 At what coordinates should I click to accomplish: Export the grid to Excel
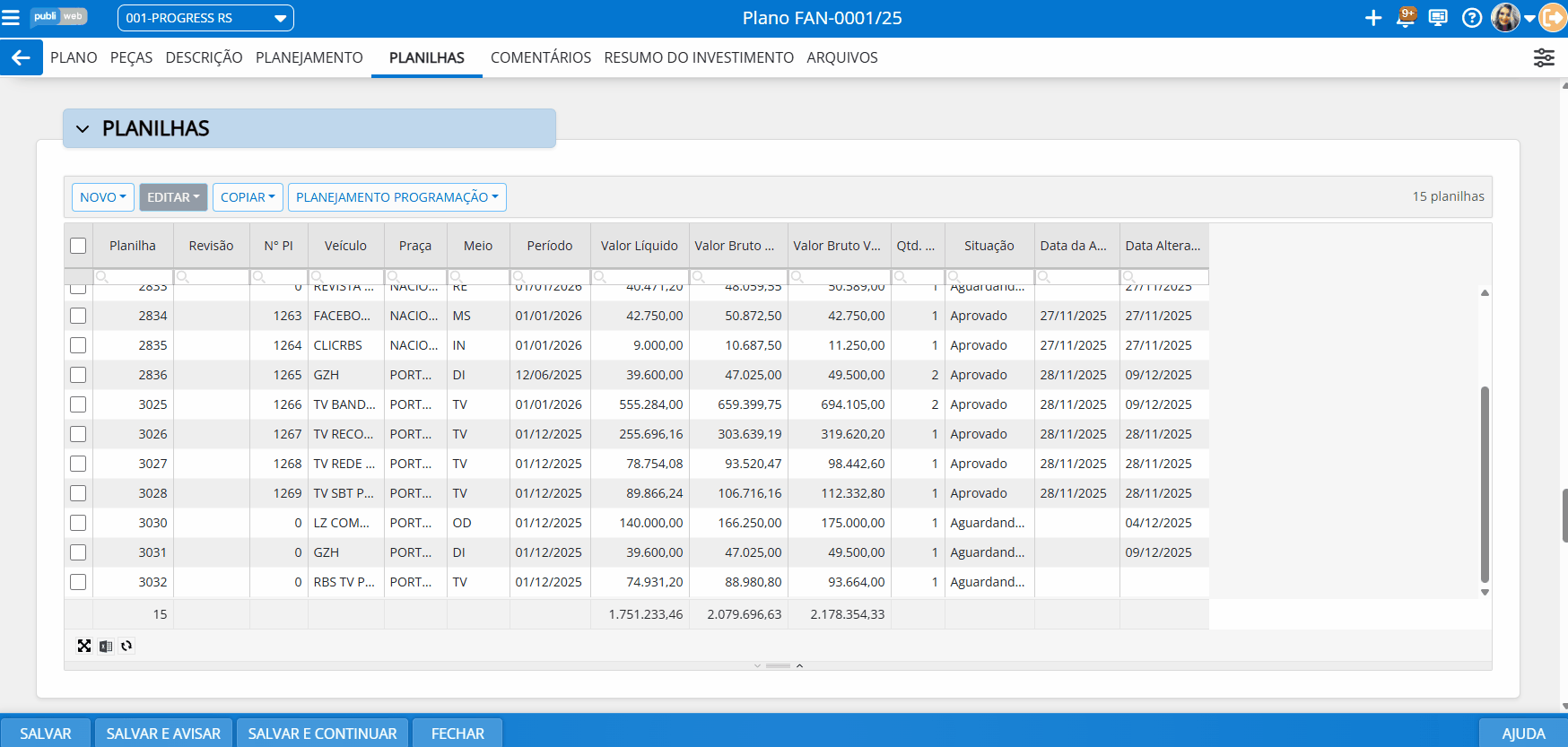click(106, 646)
